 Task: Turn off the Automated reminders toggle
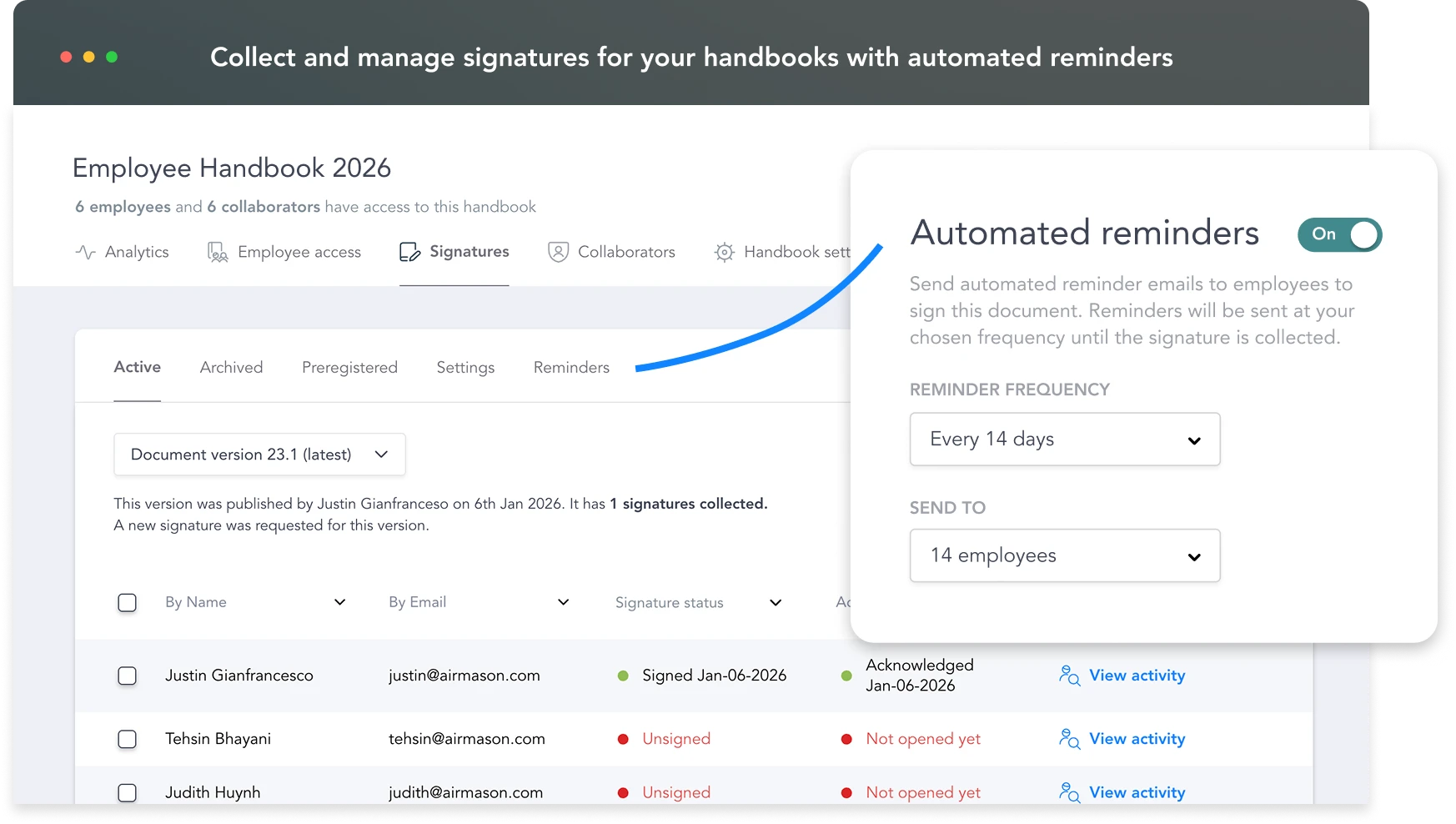point(1339,234)
